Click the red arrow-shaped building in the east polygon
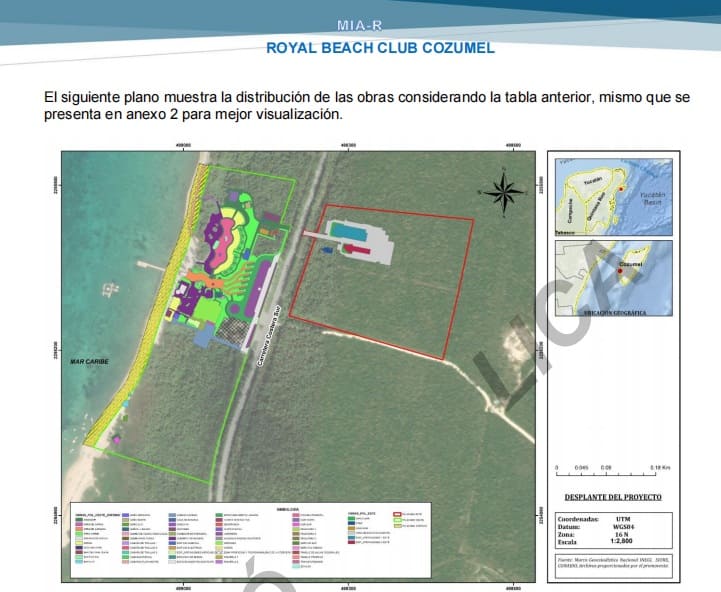The image size is (721, 592). coord(355,248)
